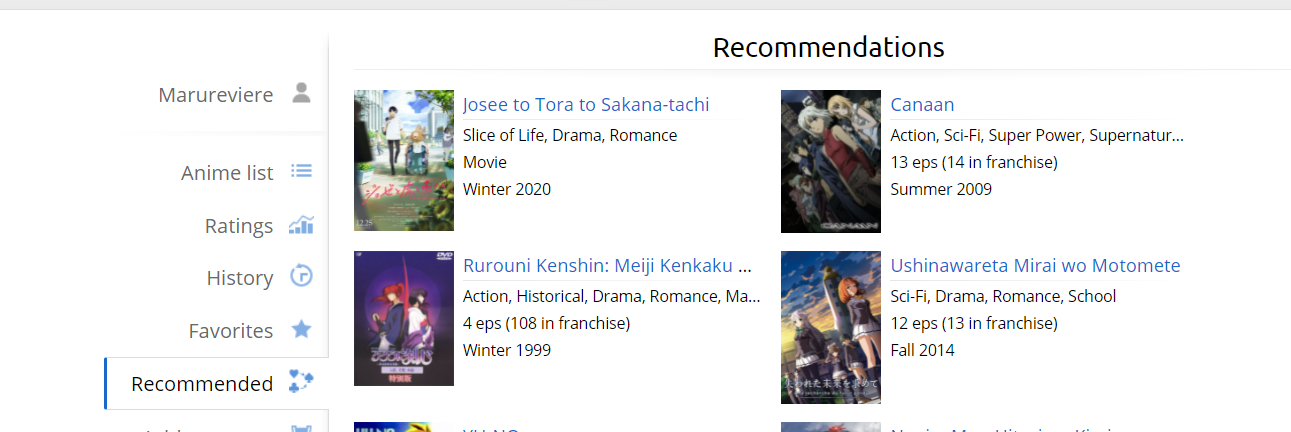Select the Recommended sidebar tab
Viewport: 1291px width, 432px height.
[x=202, y=384]
